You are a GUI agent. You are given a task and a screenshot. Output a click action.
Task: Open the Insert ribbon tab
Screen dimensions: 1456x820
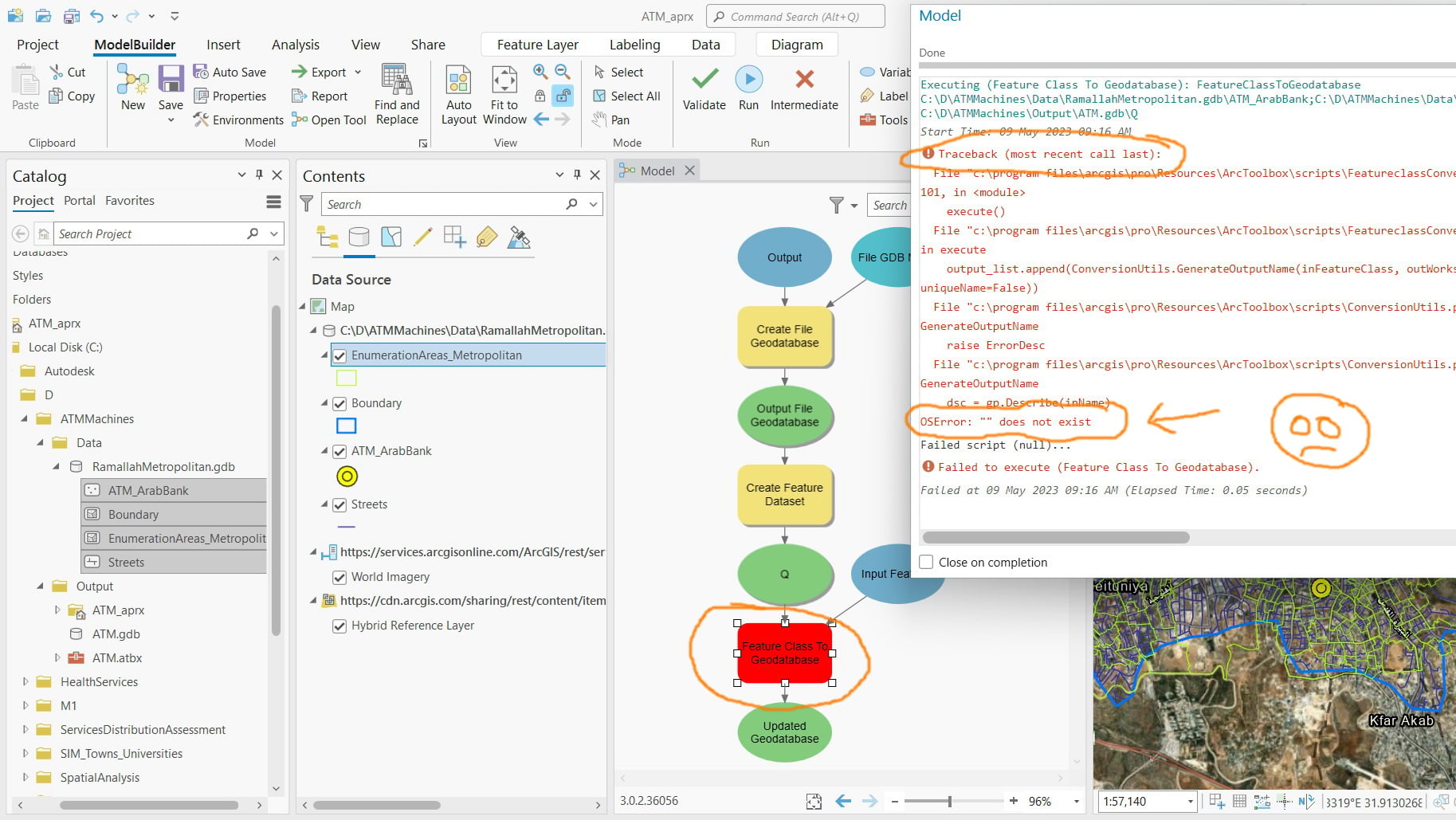tap(223, 45)
